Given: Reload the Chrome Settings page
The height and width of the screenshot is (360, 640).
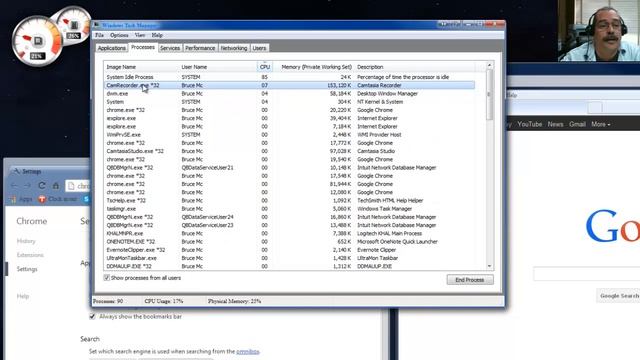Looking at the screenshot, I should click(42, 186).
